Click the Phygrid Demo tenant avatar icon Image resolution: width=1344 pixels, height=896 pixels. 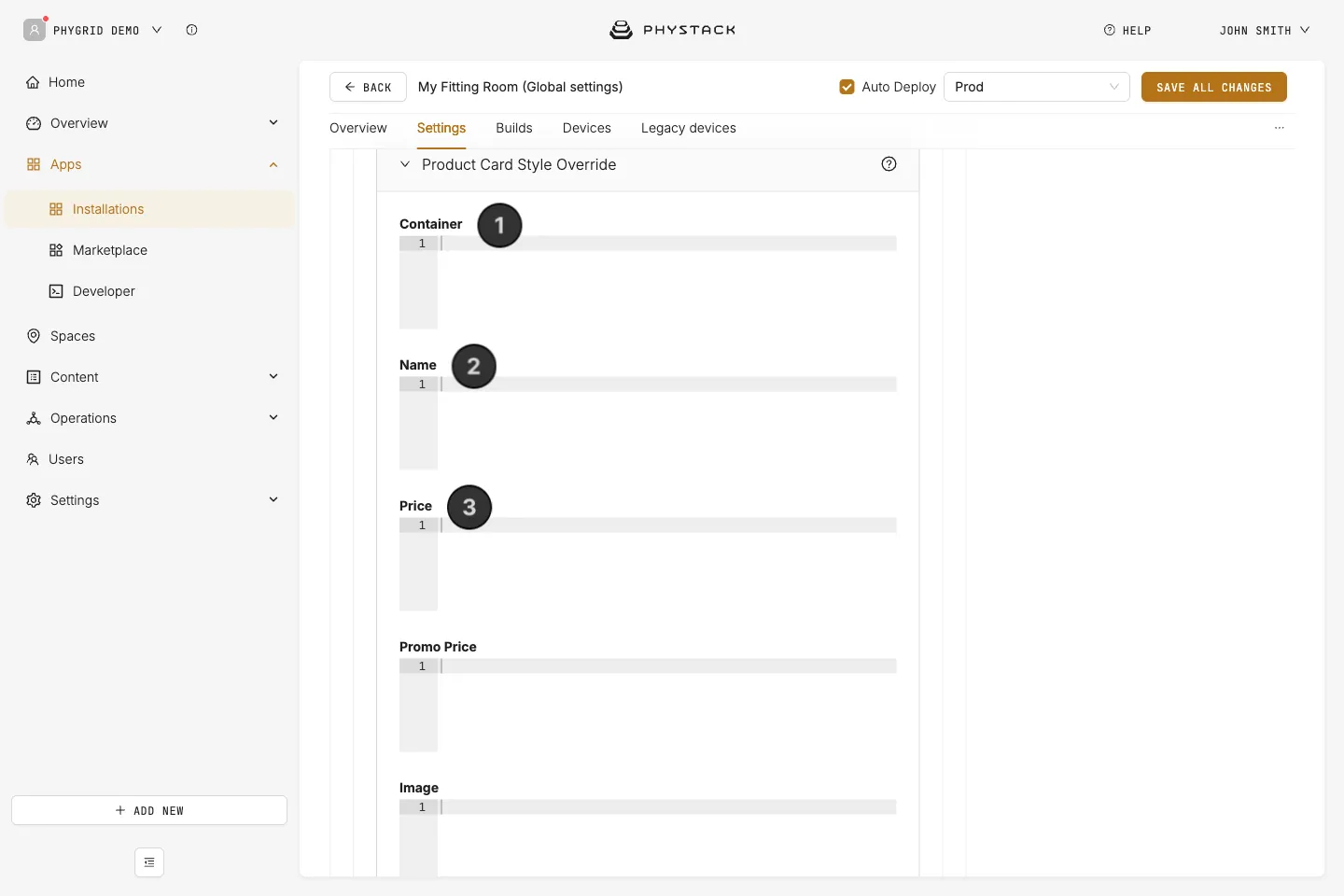pyautogui.click(x=35, y=30)
